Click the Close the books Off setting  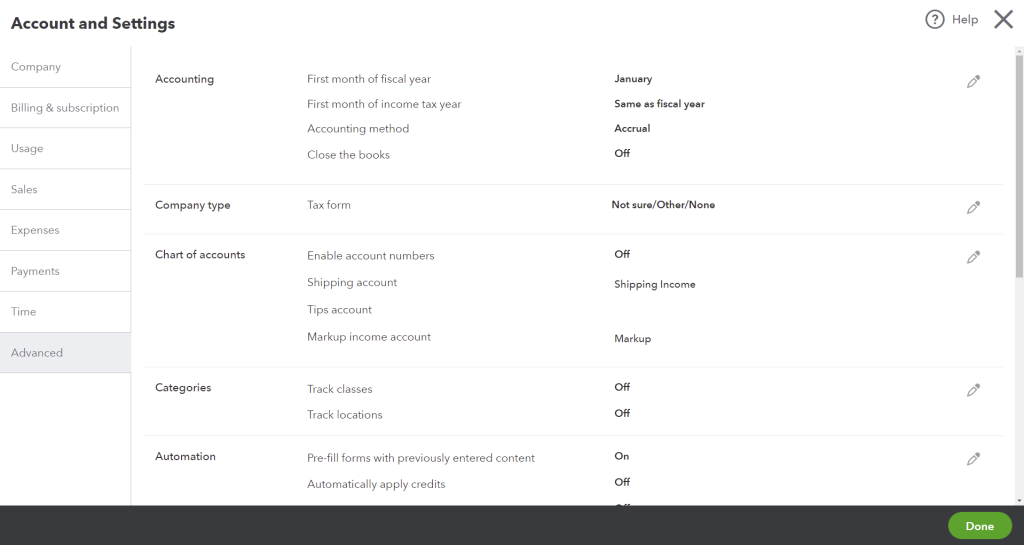point(622,154)
